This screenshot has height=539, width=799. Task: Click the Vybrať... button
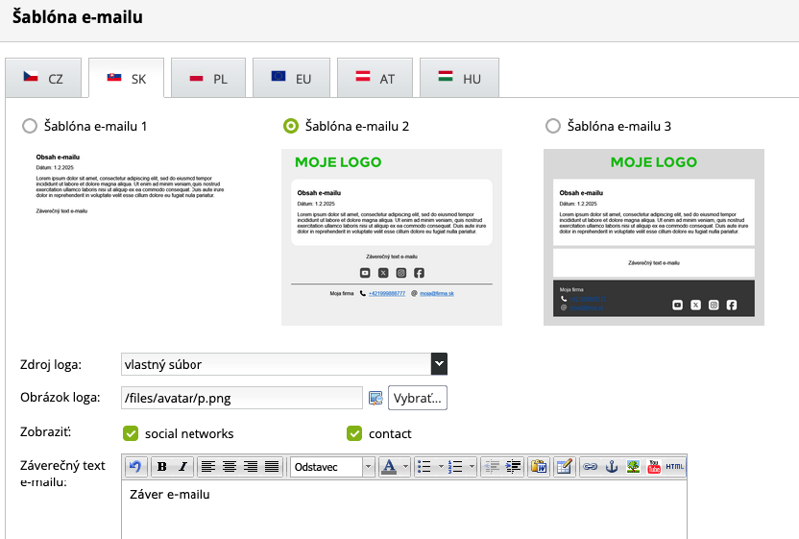417,398
